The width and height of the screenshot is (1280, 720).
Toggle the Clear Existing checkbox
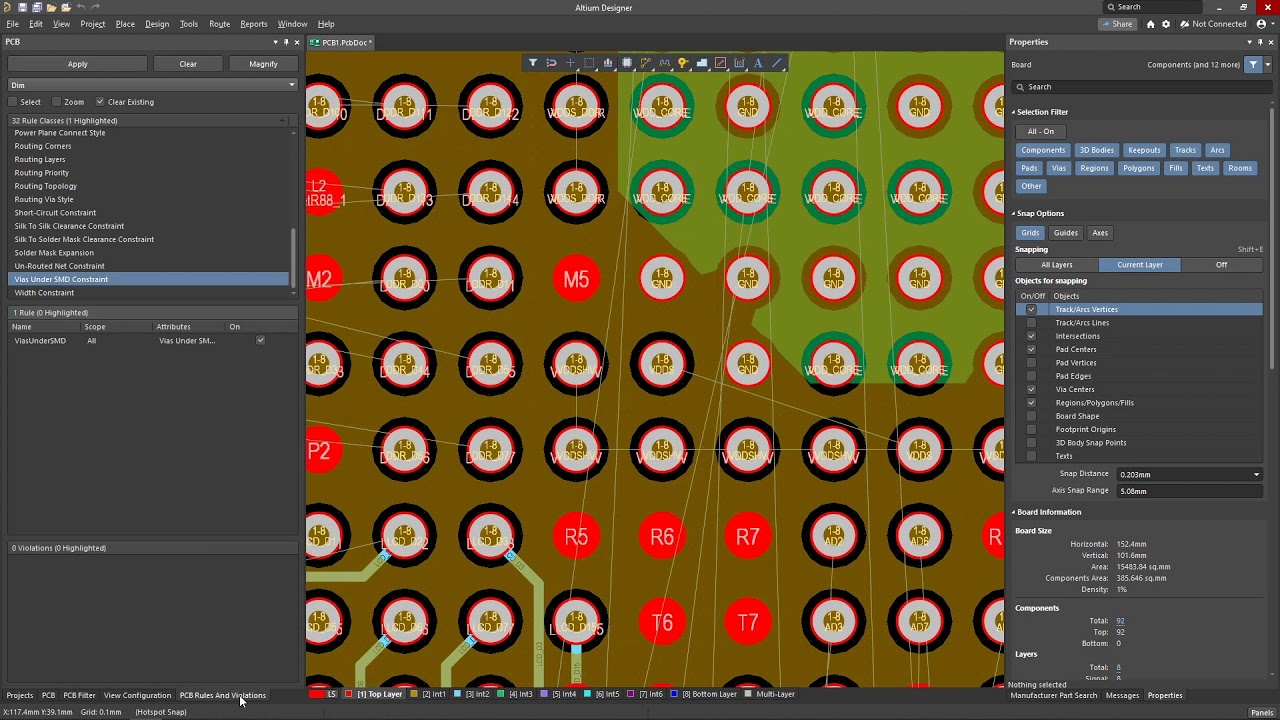pos(100,102)
